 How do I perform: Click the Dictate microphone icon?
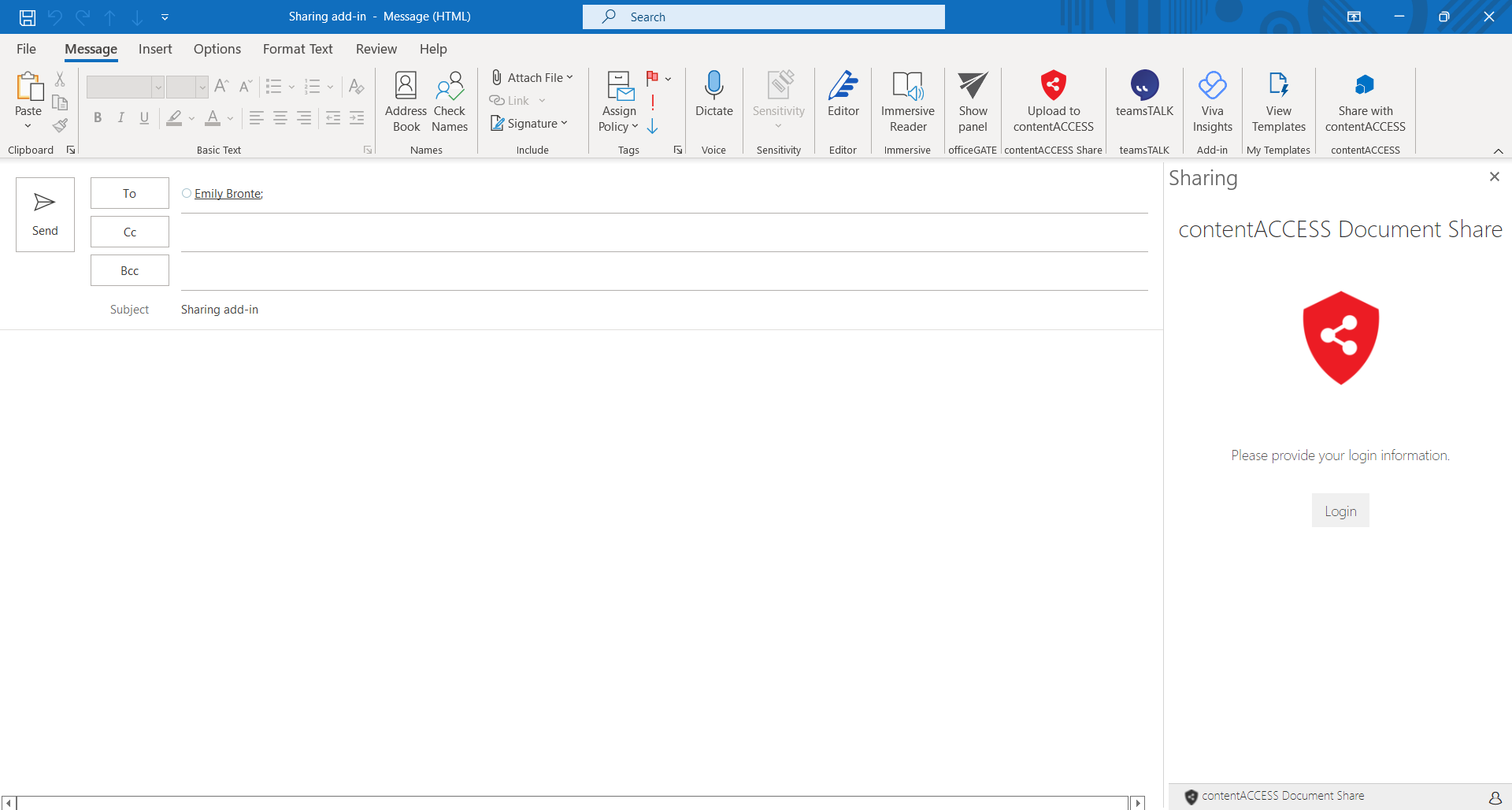coord(713,85)
